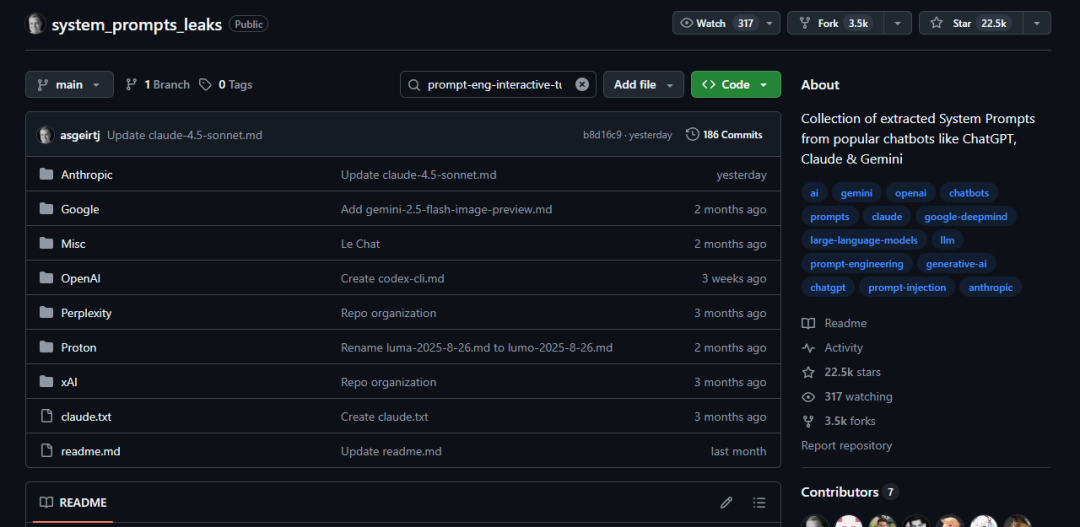Image resolution: width=1080 pixels, height=527 pixels.
Task: Open the Star lists dropdown arrow
Action: coord(1037,23)
